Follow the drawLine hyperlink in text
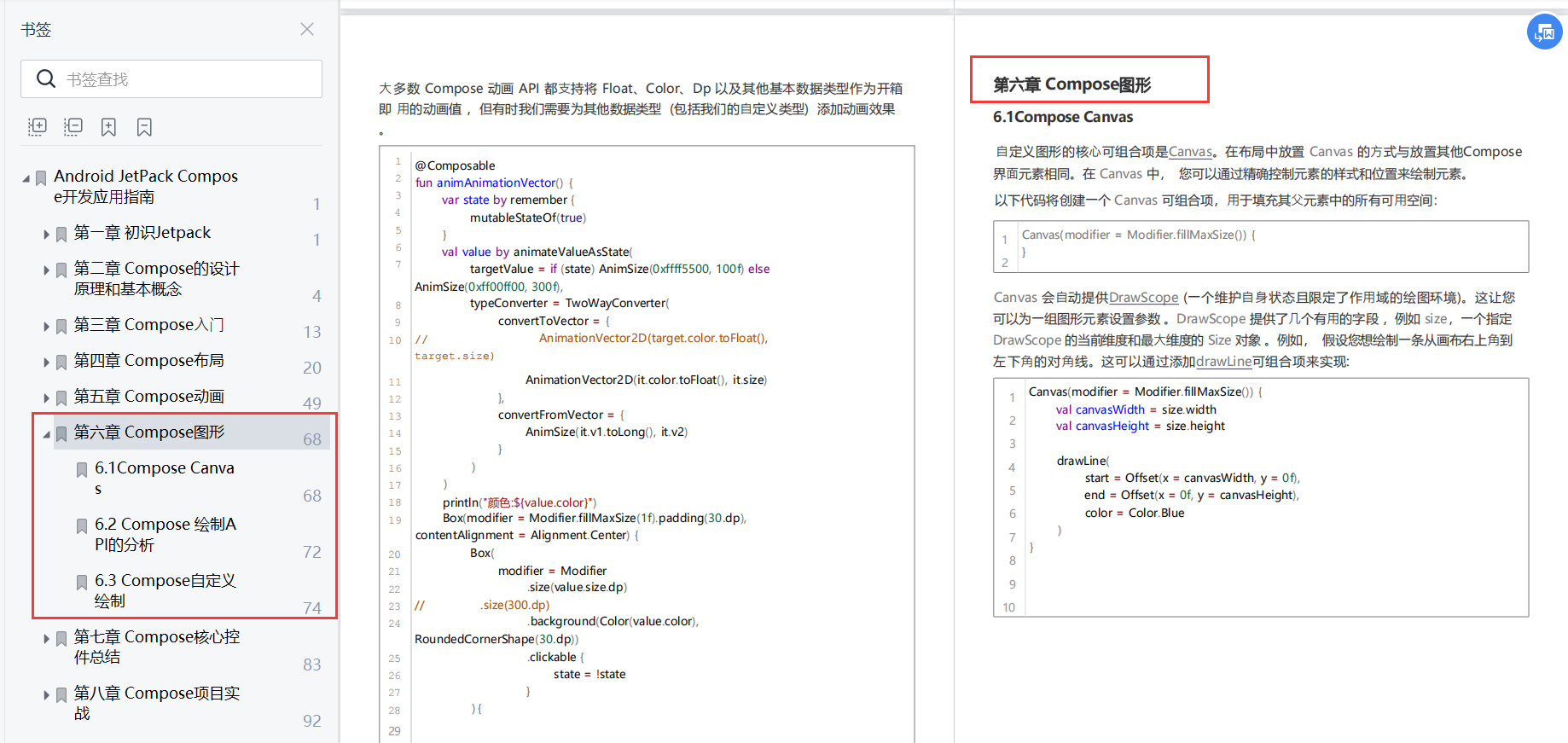1568x743 pixels. pyautogui.click(x=1223, y=361)
